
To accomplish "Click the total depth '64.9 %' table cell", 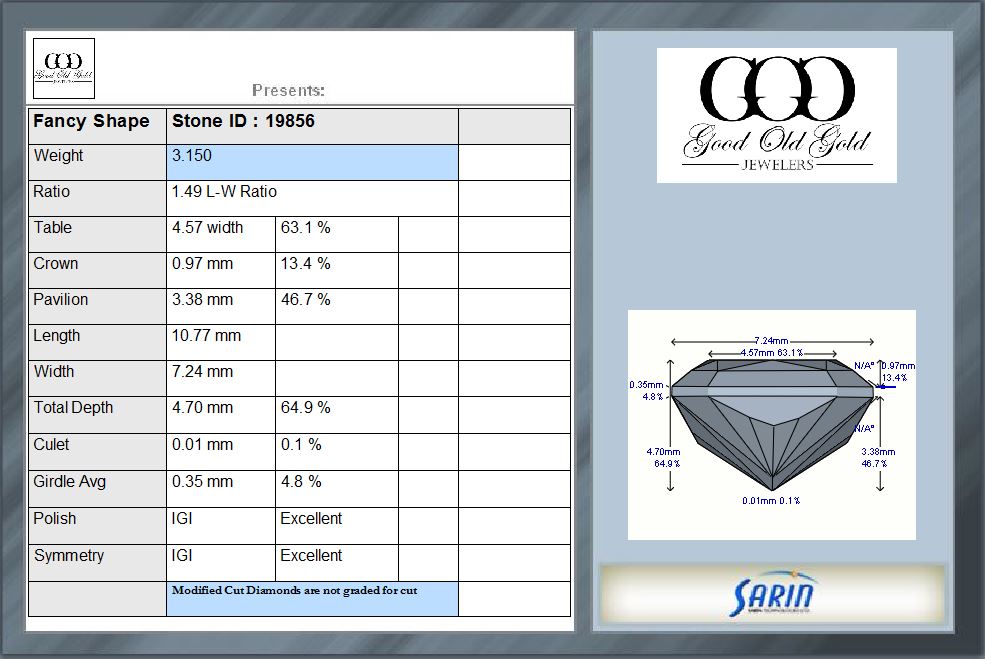I will 337,415.
